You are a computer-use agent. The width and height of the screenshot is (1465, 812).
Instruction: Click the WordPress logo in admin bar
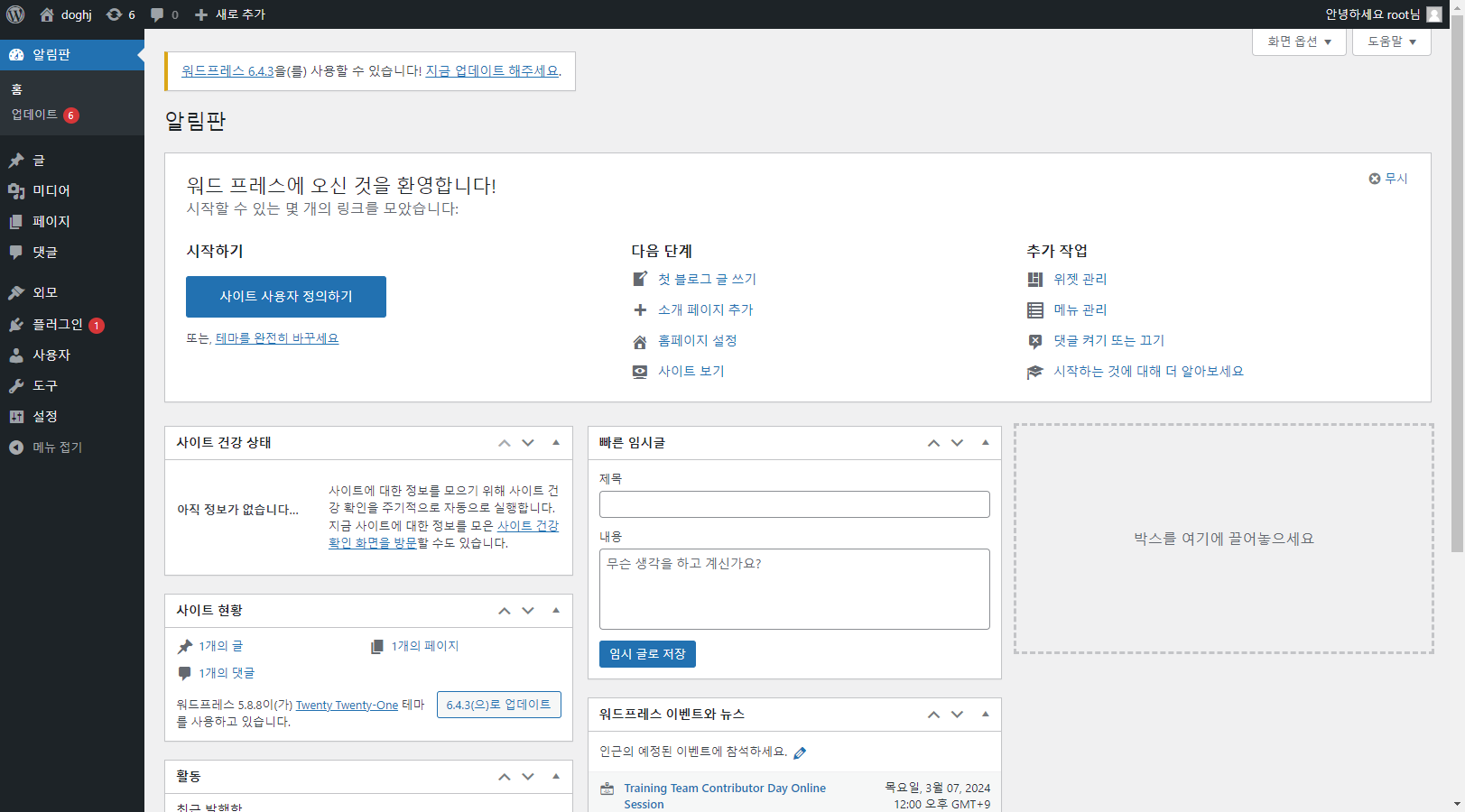point(15,14)
